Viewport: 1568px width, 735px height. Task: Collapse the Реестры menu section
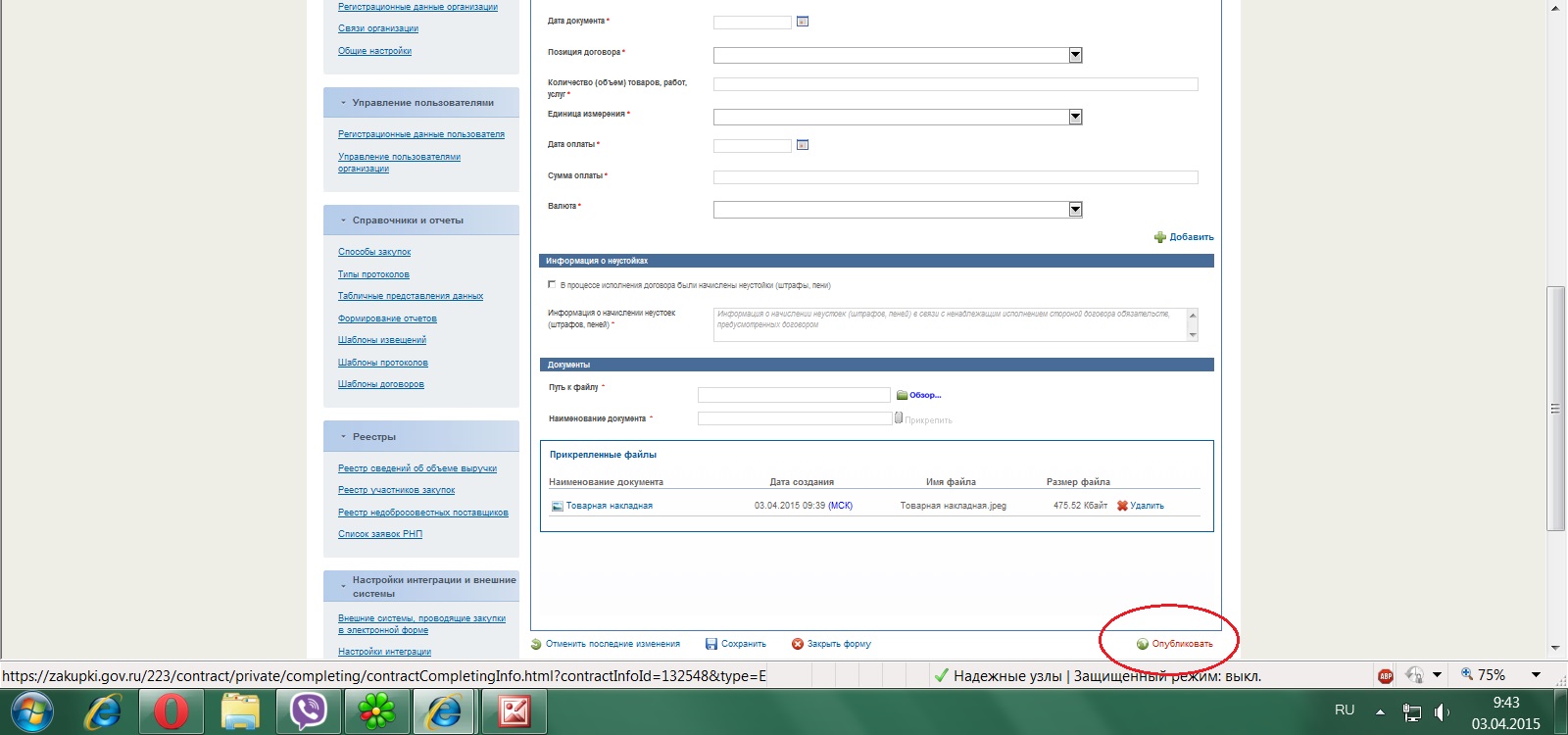[343, 437]
